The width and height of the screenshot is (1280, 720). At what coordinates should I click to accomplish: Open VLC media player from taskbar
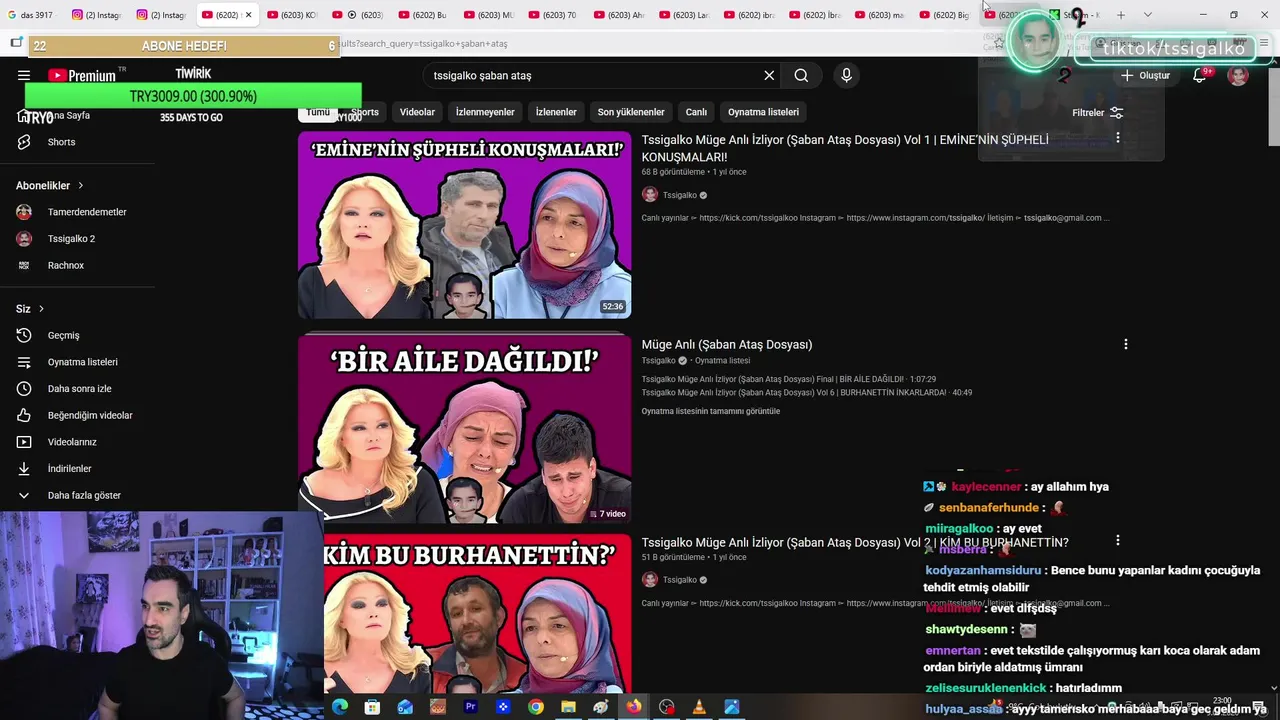699,707
